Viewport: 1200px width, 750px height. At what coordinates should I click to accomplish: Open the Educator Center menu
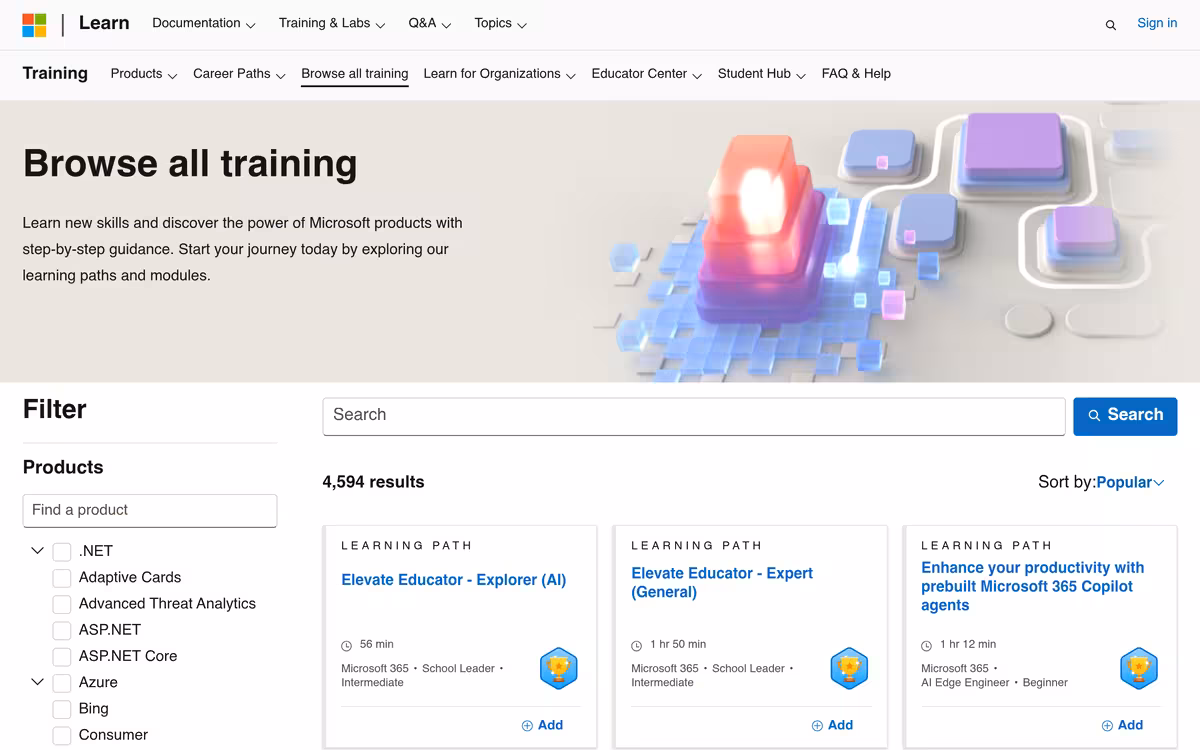tap(647, 74)
